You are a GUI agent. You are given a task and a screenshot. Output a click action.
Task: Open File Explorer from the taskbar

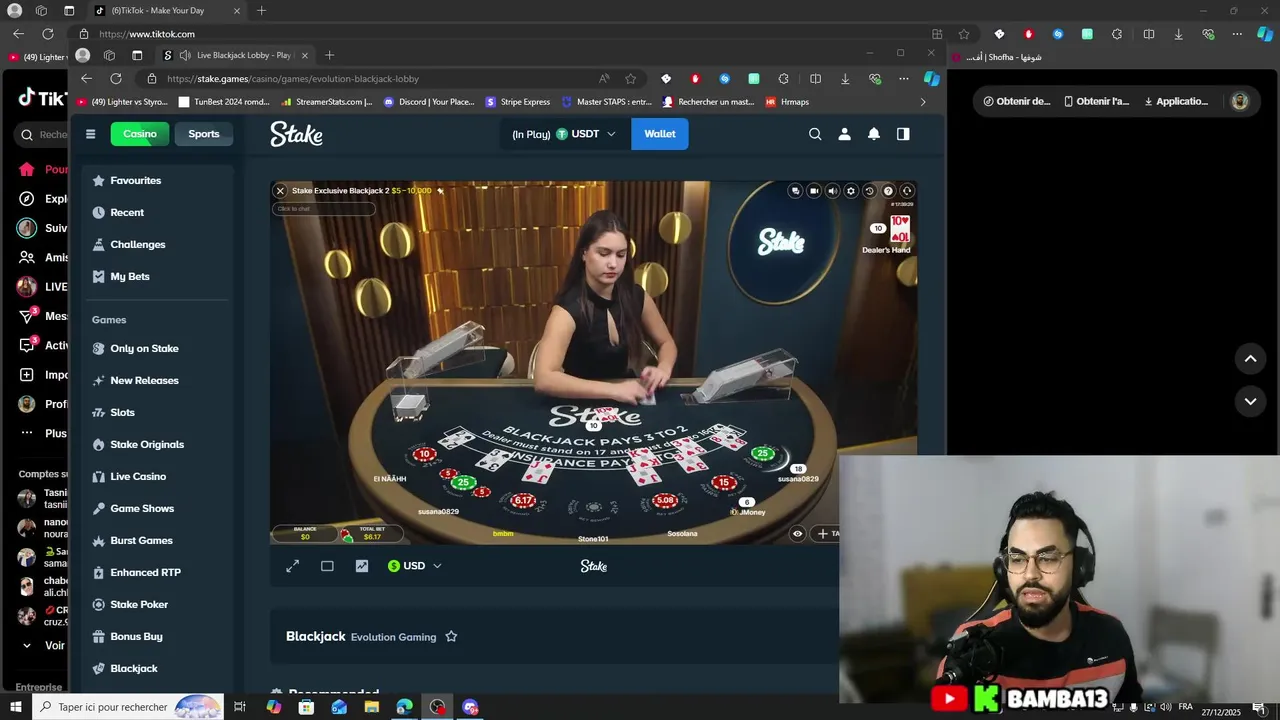click(372, 707)
